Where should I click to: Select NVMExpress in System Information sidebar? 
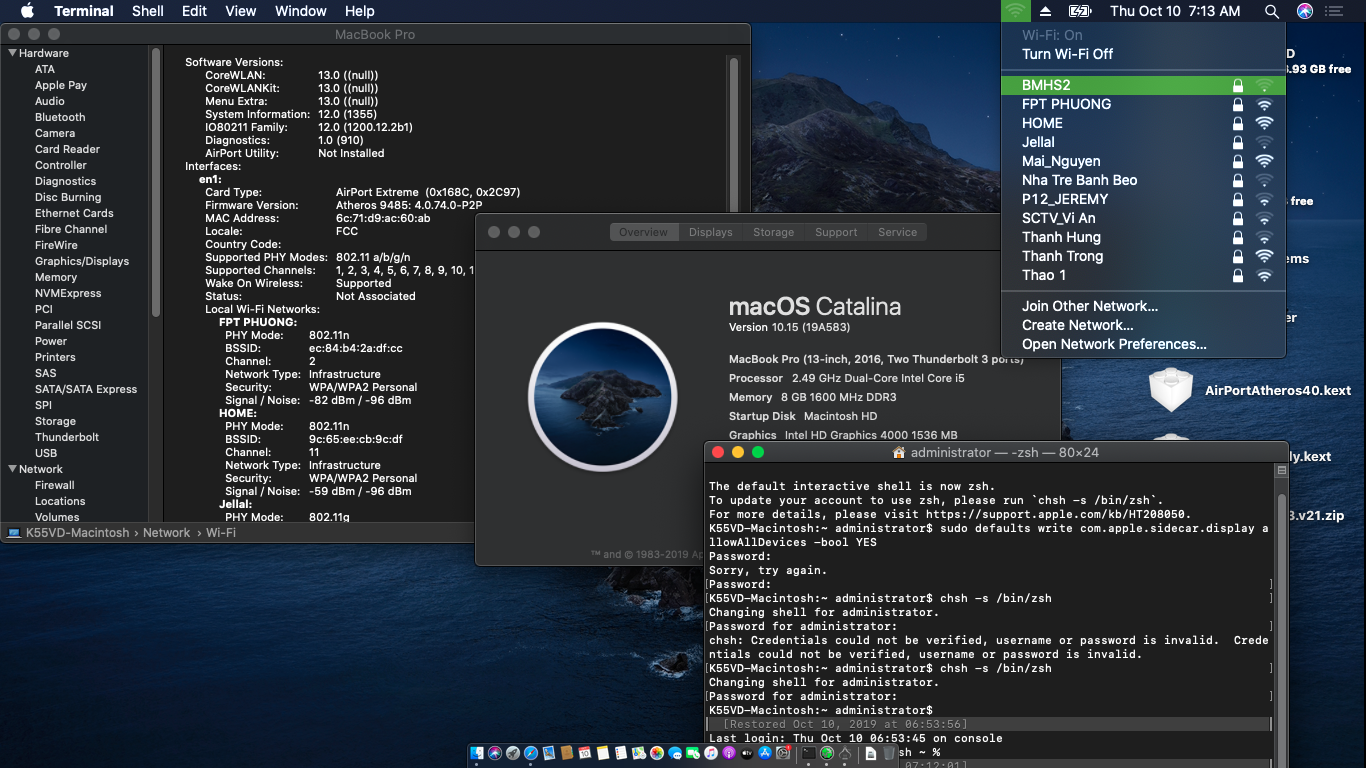click(x=68, y=293)
